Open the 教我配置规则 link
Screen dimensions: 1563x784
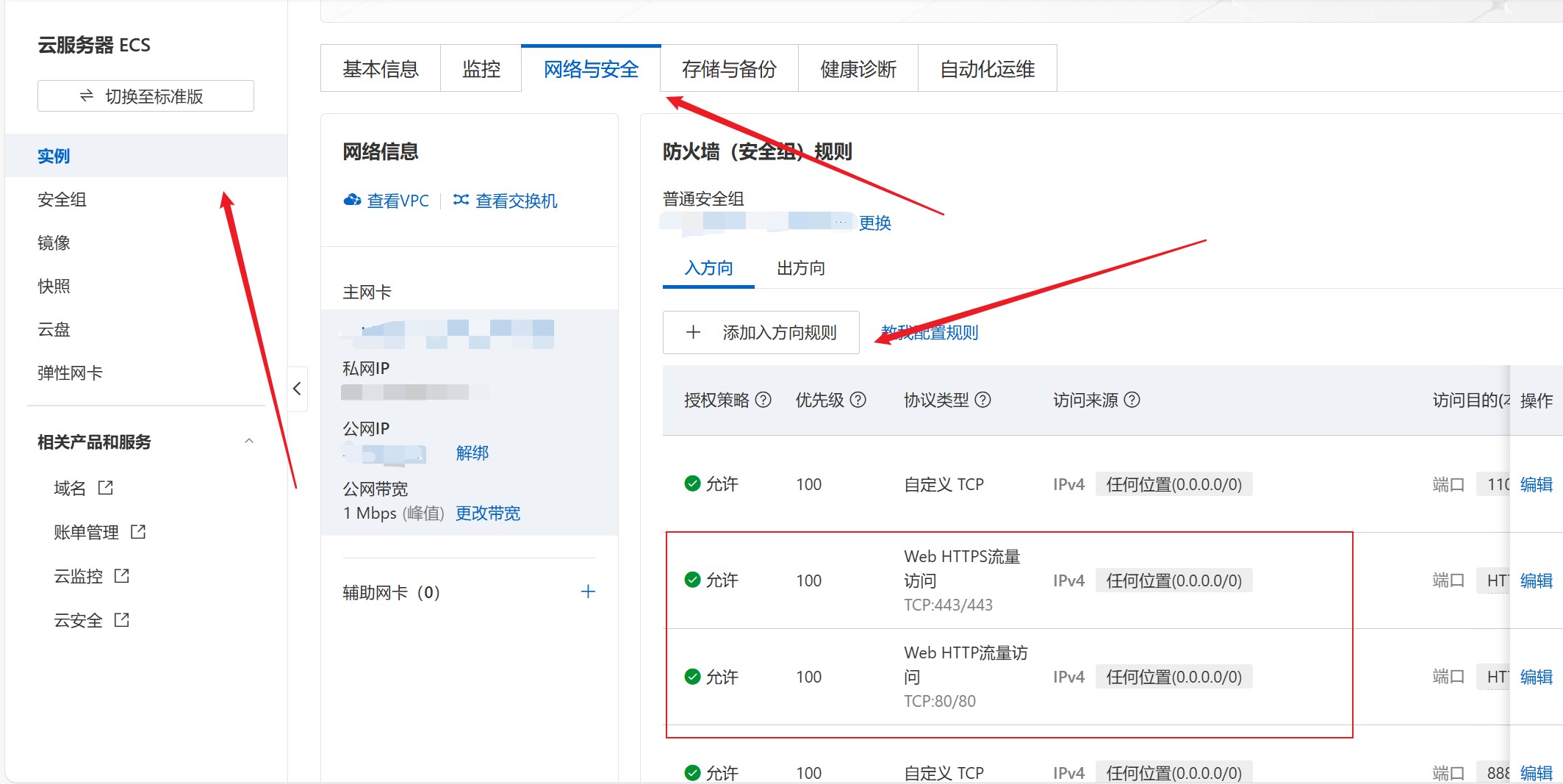[930, 332]
